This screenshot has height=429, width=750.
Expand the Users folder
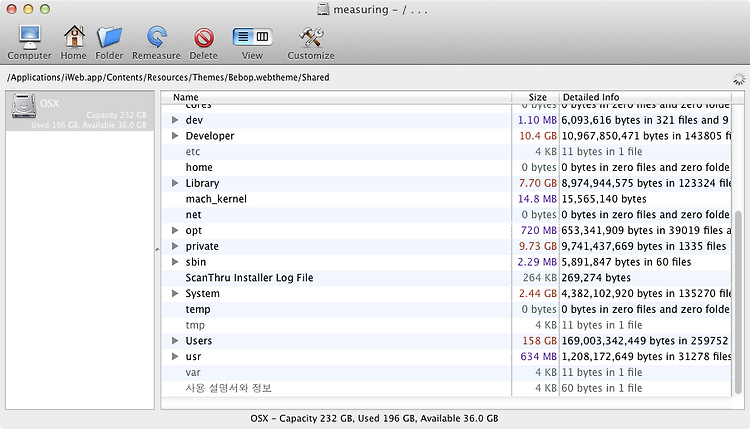pos(175,341)
